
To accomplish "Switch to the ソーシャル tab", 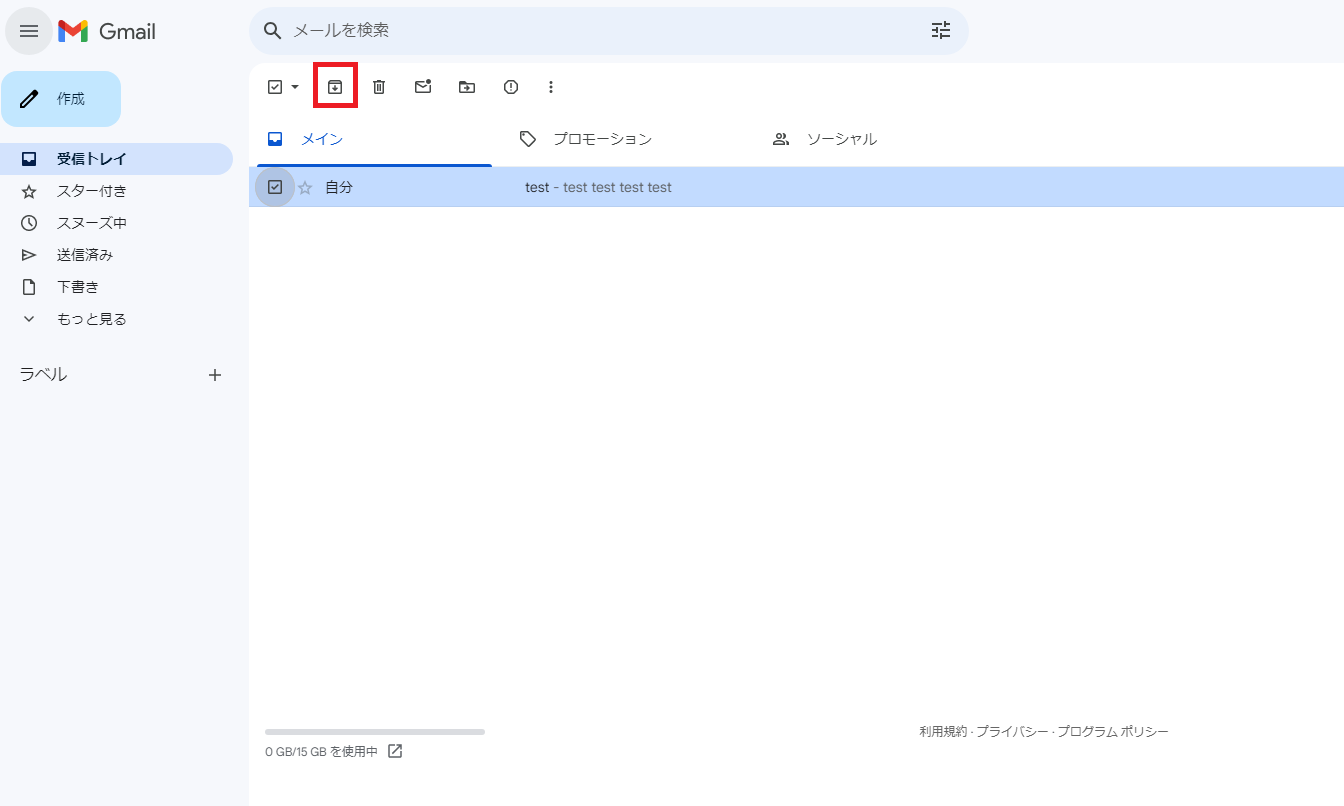I will (841, 139).
